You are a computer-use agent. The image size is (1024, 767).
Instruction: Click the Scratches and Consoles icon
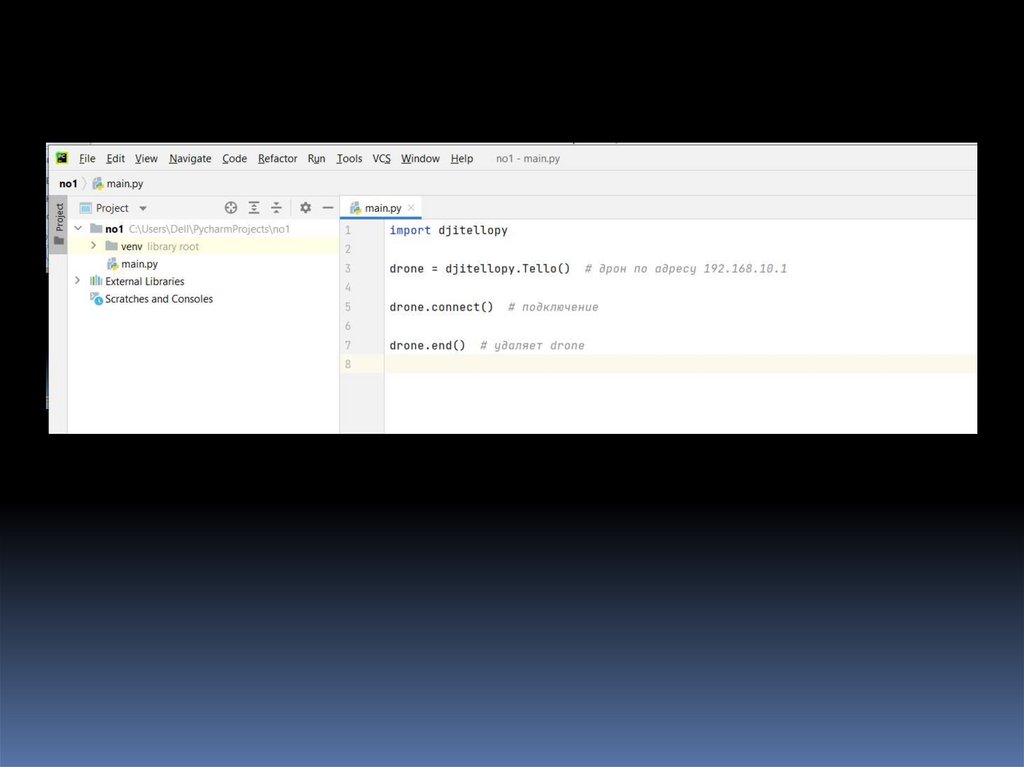coord(96,299)
